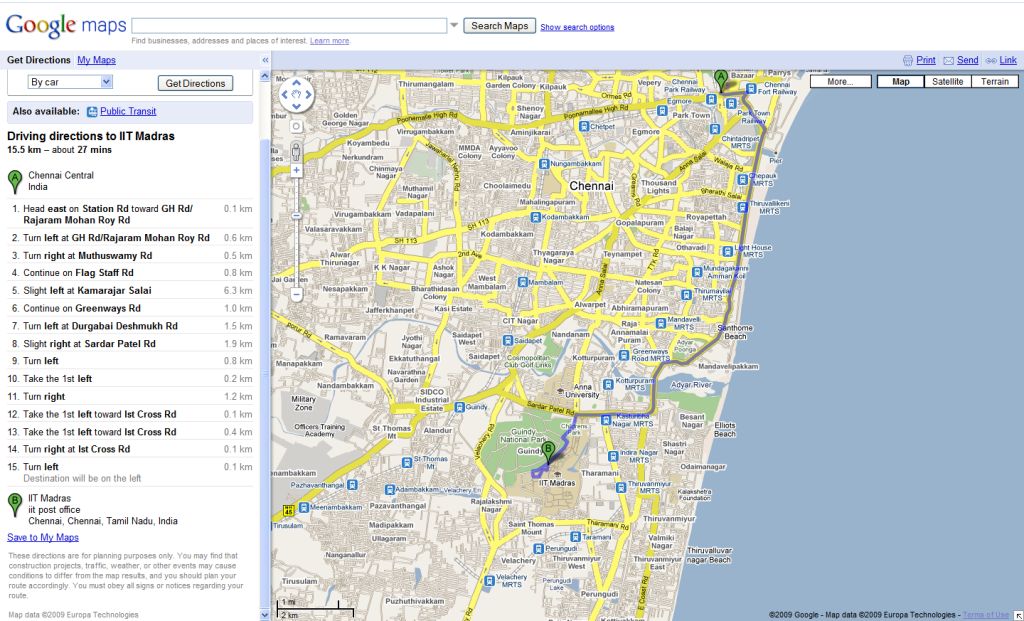Switch to Map view
Screen dimensions: 1024x621
(x=901, y=82)
